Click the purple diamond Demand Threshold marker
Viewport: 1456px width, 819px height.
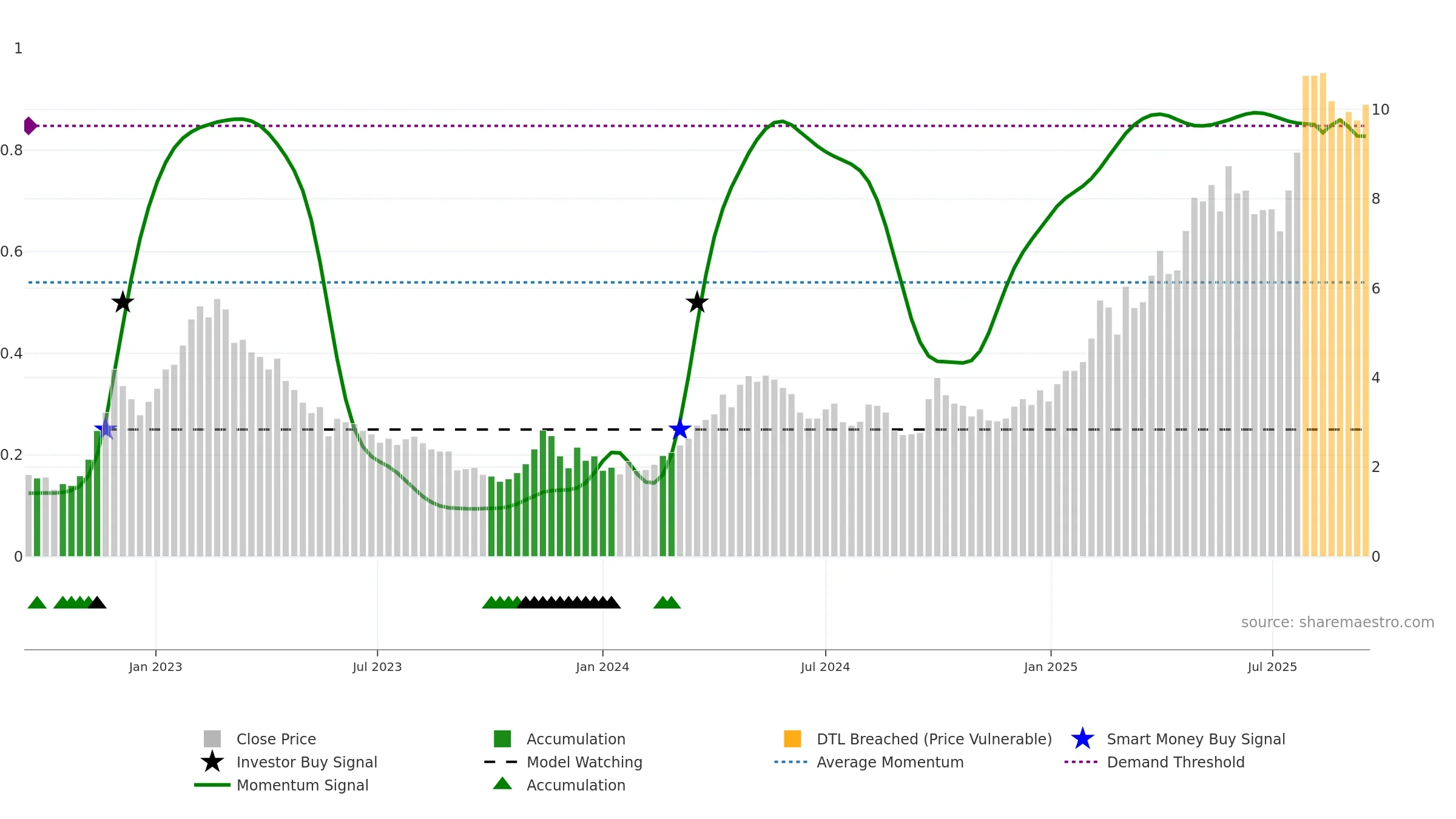click(30, 126)
